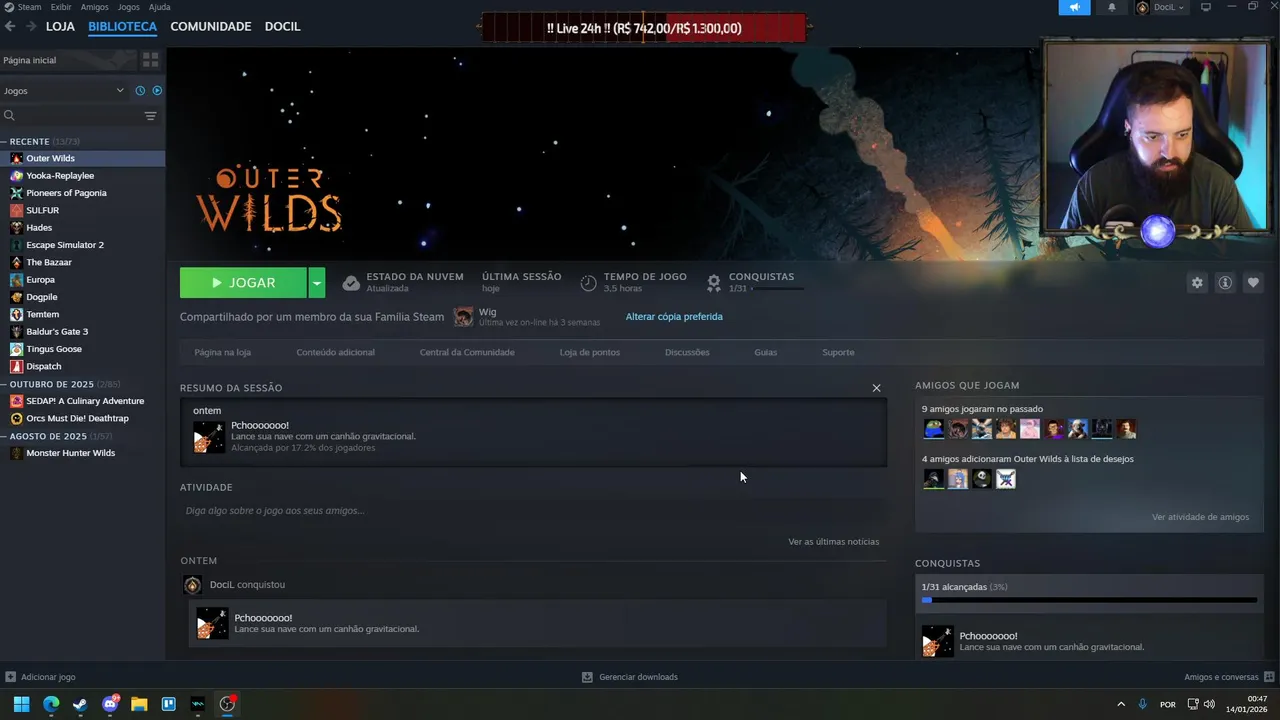Switch to the COMUNIDADE section

[211, 26]
